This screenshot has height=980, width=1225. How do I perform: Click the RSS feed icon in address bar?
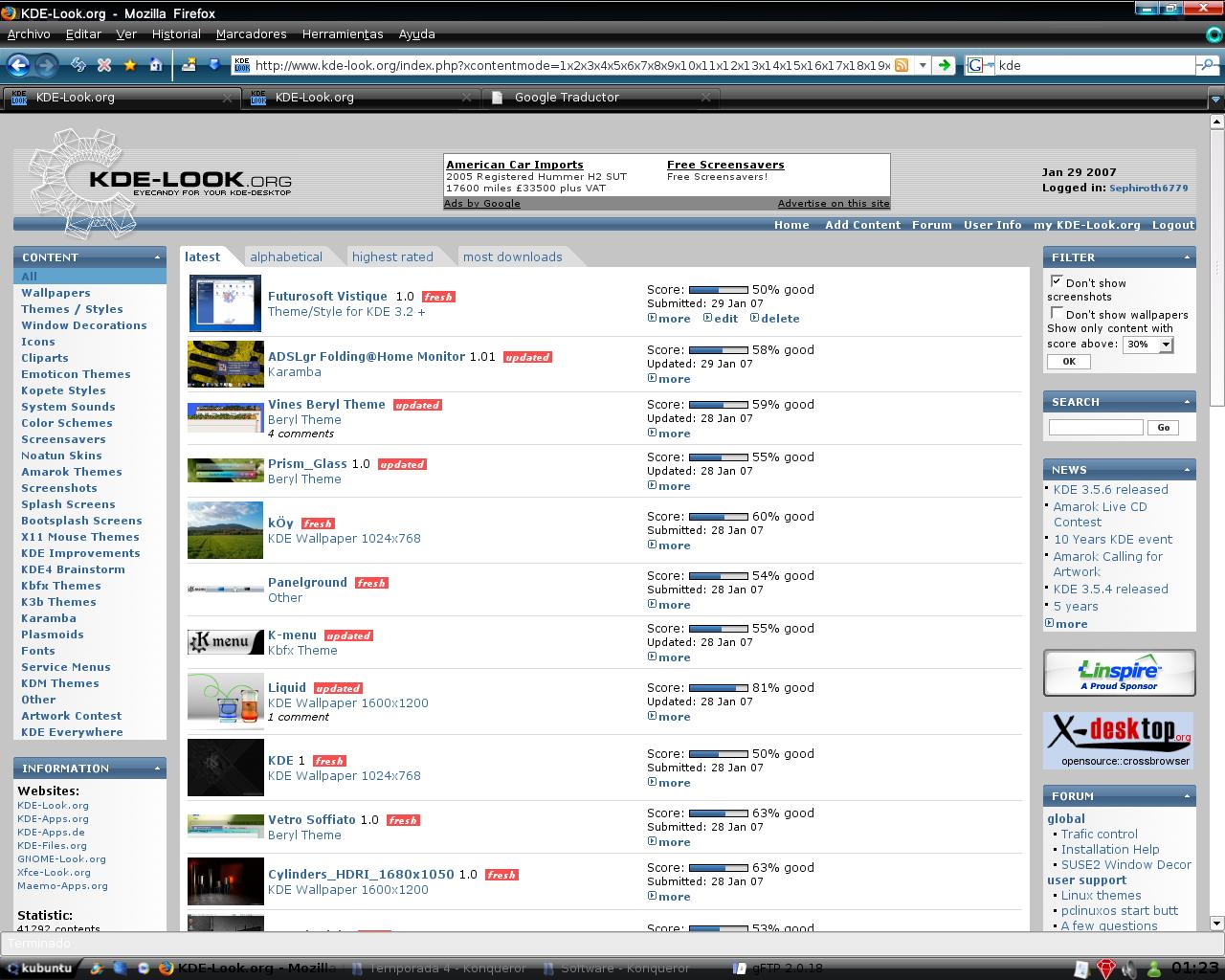[901, 65]
